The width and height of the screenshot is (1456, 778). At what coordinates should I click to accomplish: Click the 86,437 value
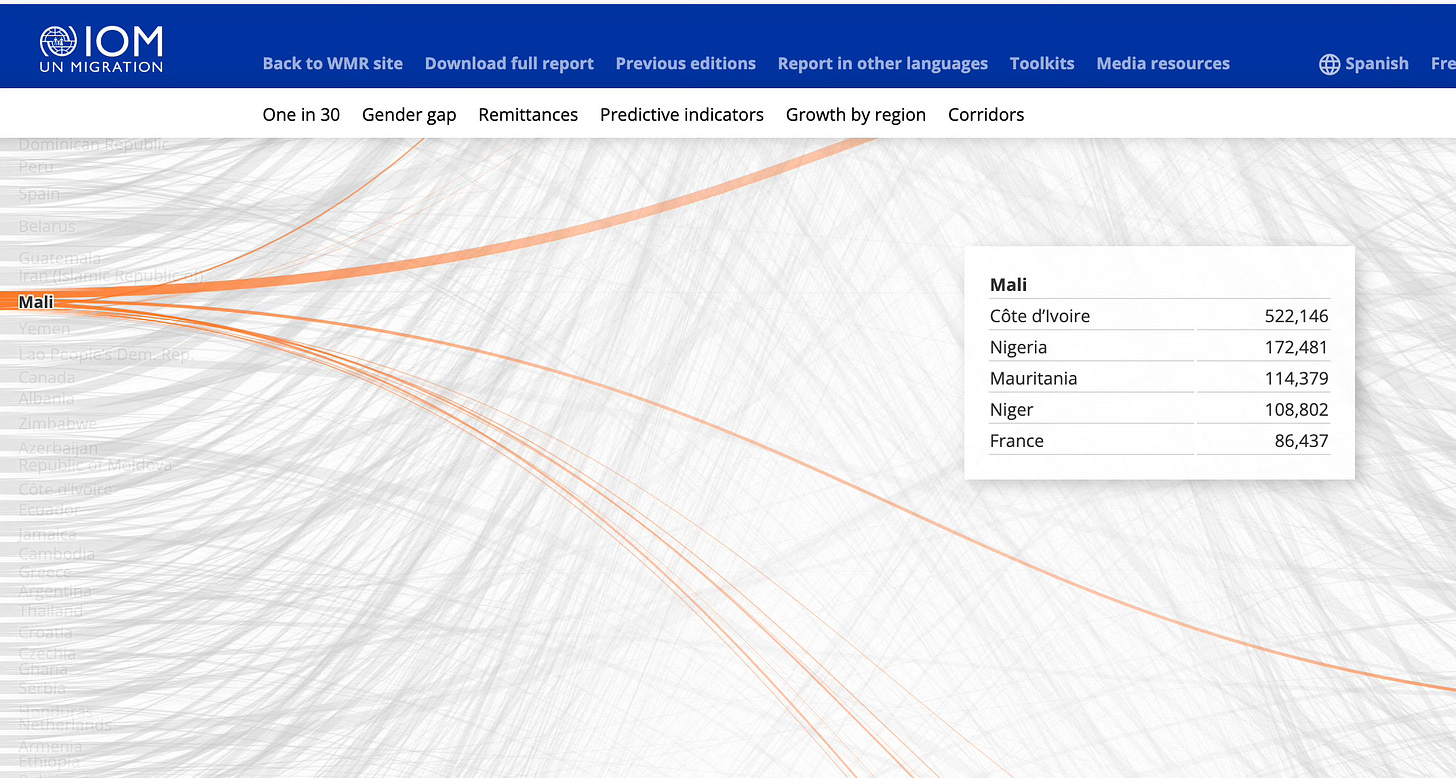click(1301, 440)
